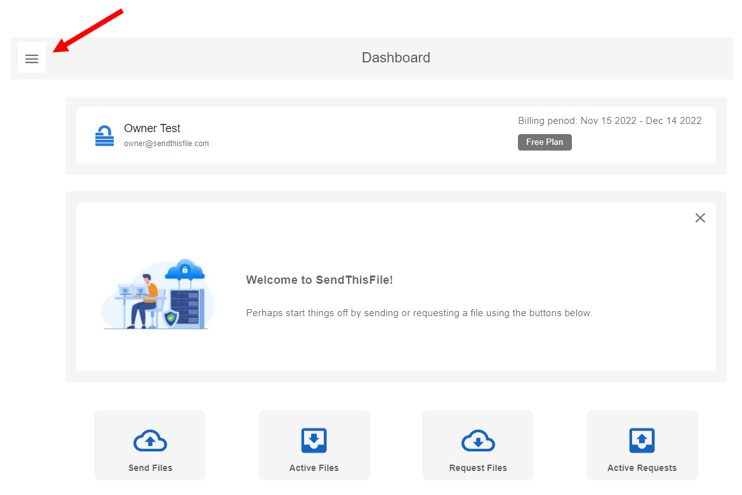
Task: Click the Send Files cloud upload icon
Action: point(150,440)
